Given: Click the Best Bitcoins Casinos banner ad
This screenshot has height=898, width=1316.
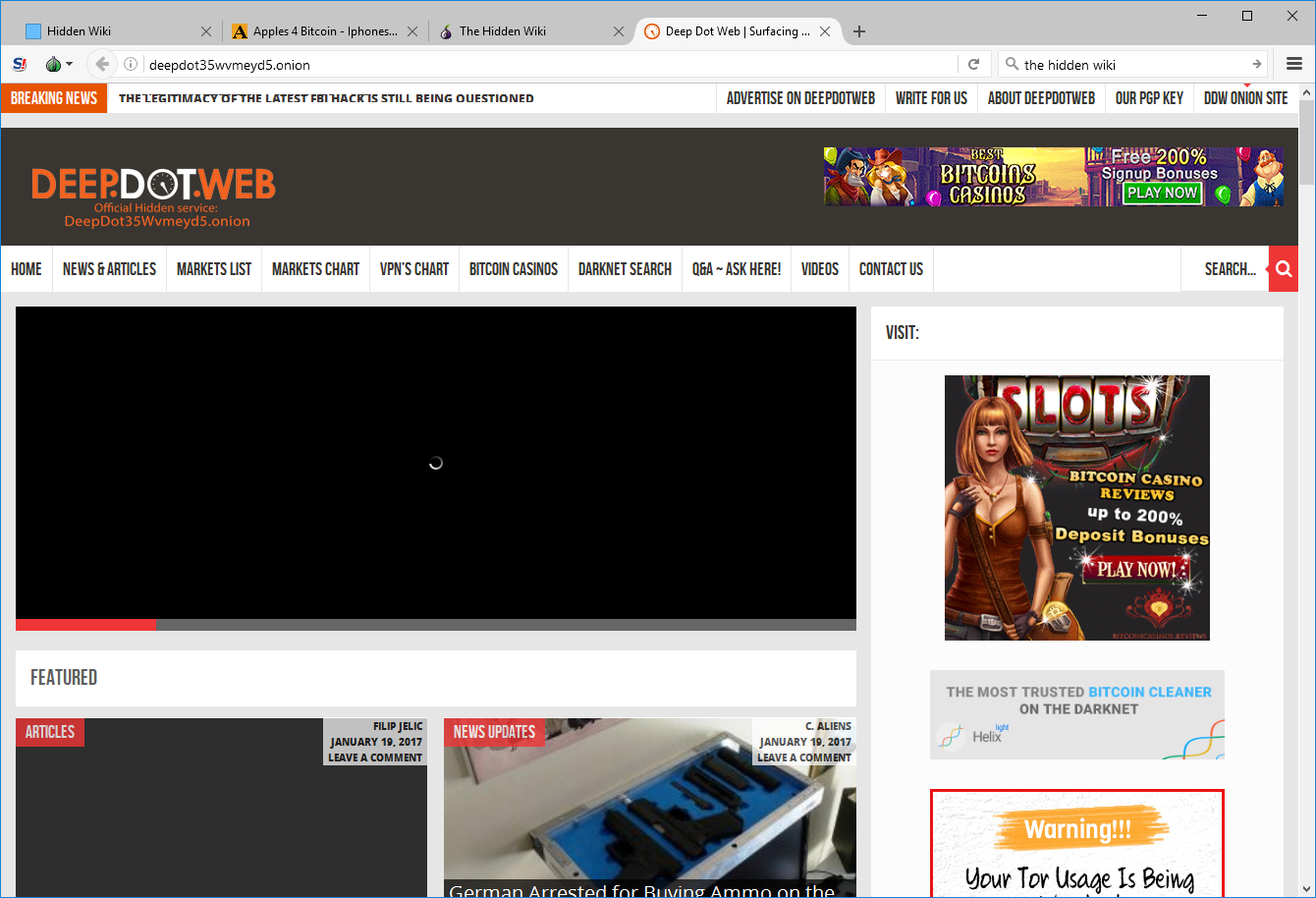Looking at the screenshot, I should (1054, 177).
